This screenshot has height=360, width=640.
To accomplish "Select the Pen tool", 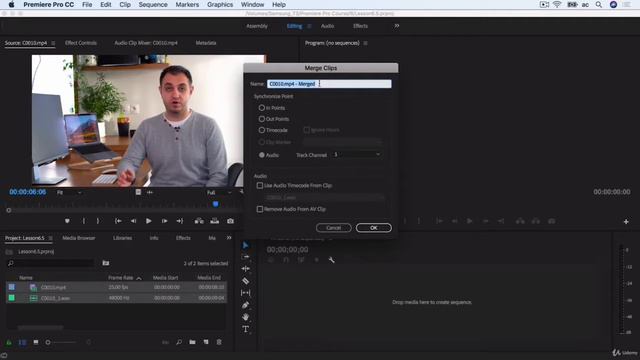I will point(246,305).
